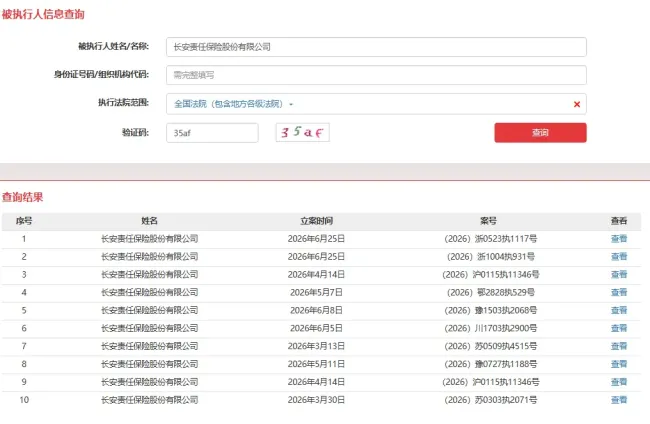The height and width of the screenshot is (424, 650).
Task: Open 查看 for case 浙1004执931号
Action: click(x=619, y=257)
